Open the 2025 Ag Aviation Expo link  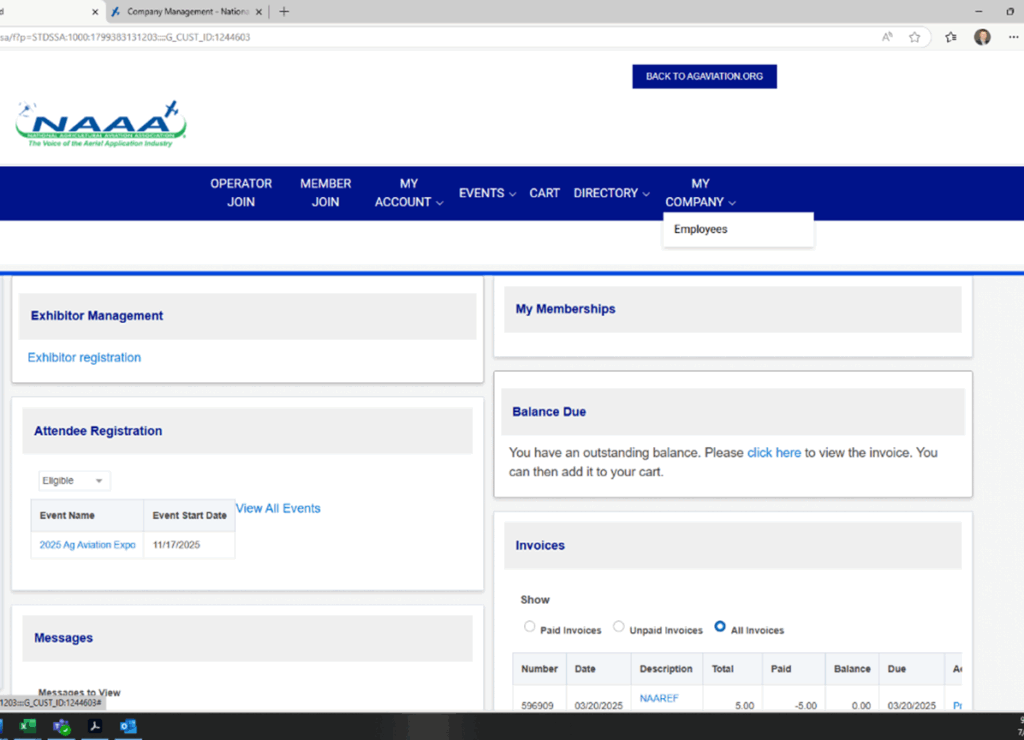pos(88,545)
